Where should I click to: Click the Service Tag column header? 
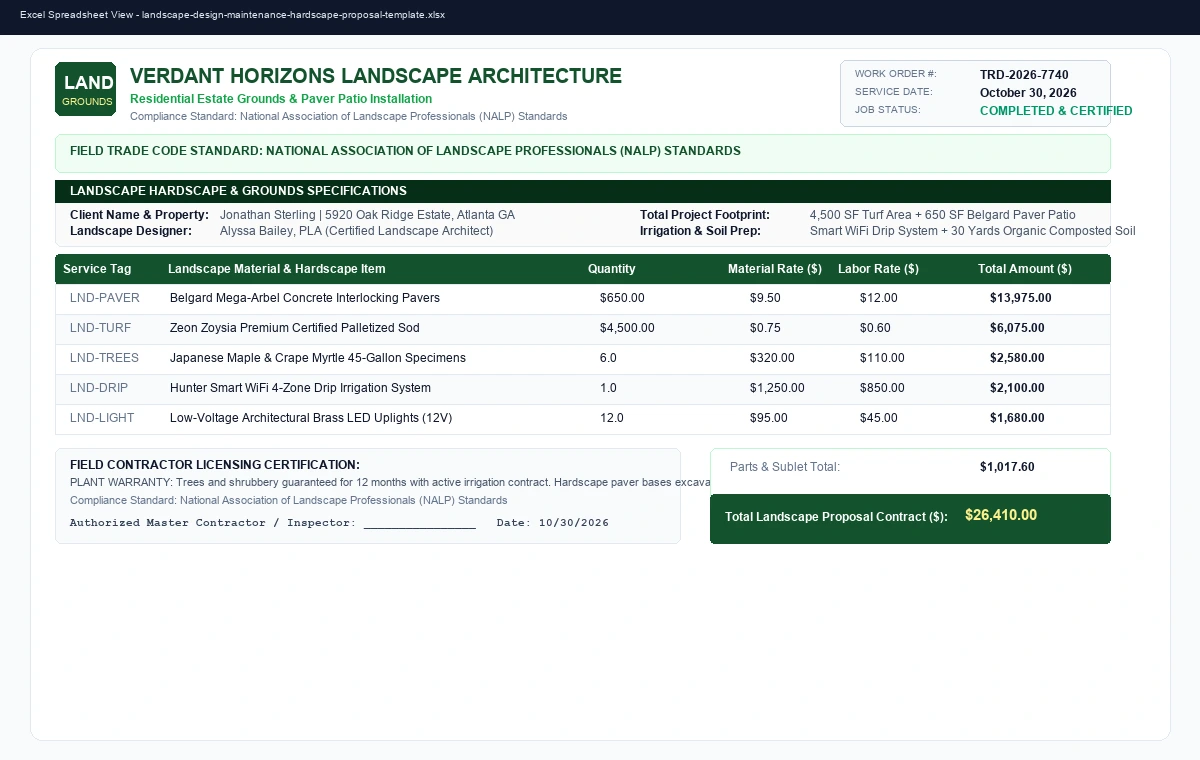coord(97,269)
